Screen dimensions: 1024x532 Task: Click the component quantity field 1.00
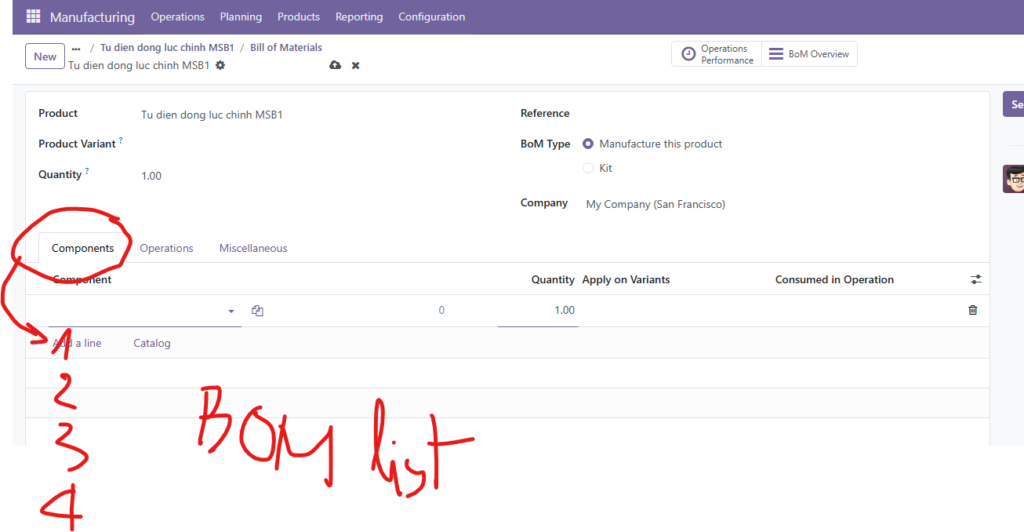point(538,310)
